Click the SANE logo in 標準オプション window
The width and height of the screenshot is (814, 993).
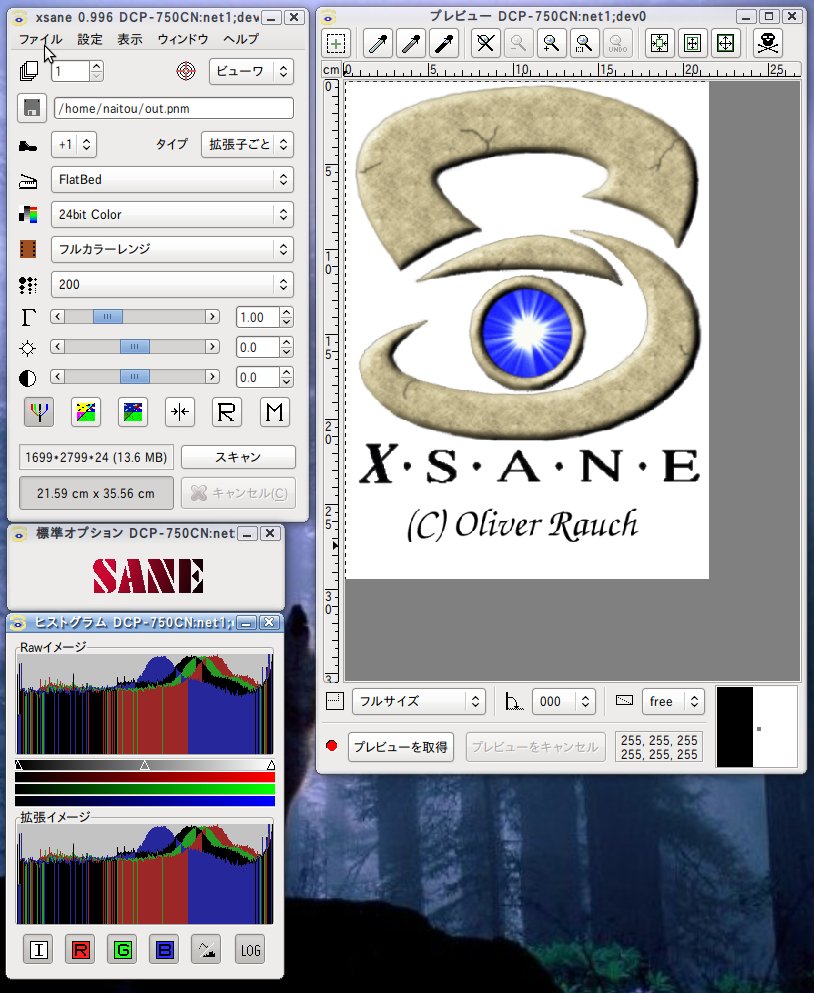(x=148, y=576)
